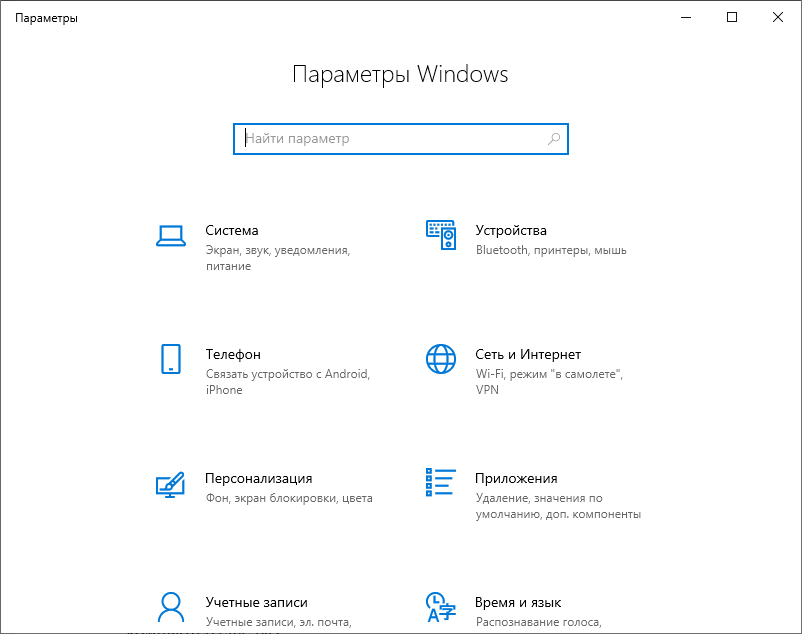Image resolution: width=802 pixels, height=634 pixels.
Task: Click text 'Удаление, значения по умолчанию, доп. компоненты'
Action: pos(558,506)
